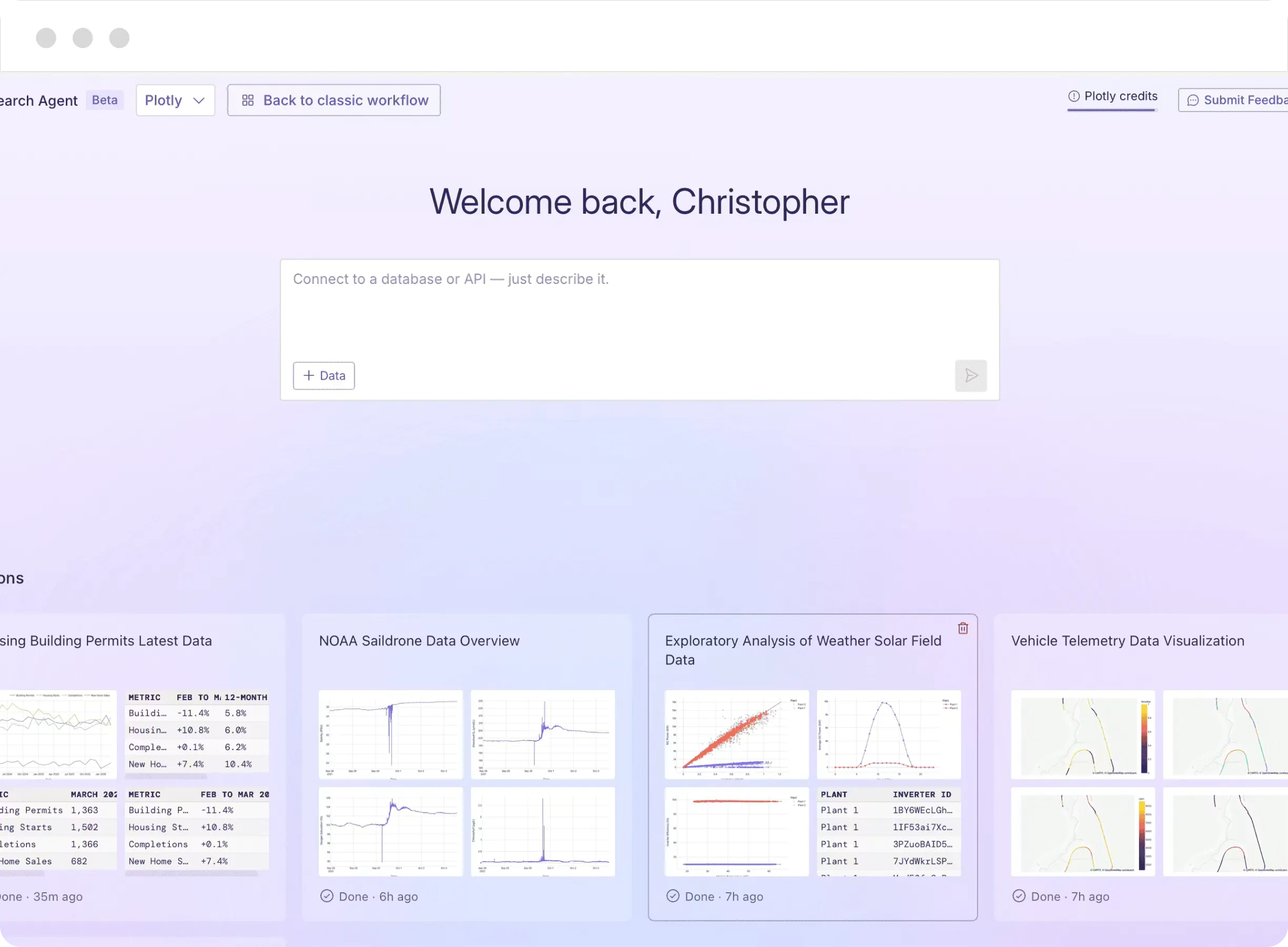Viewport: 1288px width, 947px height.
Task: Click the solar scatter plot thumbnail
Action: coord(737,734)
